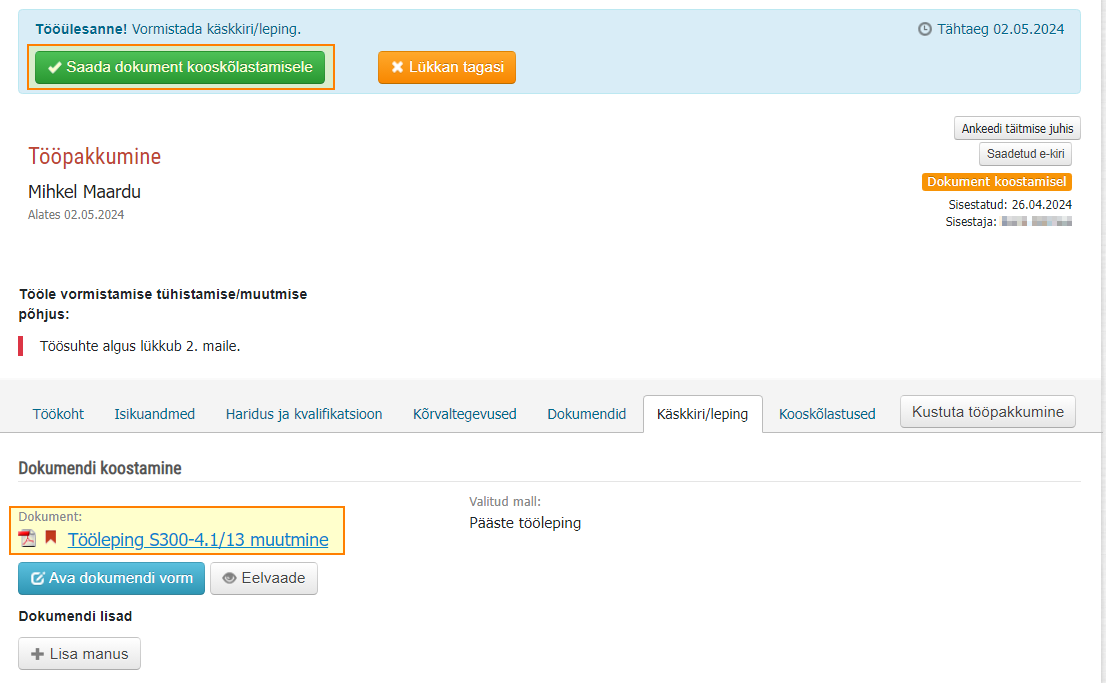Screen dimensions: 1106x683
Task: View Saadetud e-kiri
Action: point(1025,154)
